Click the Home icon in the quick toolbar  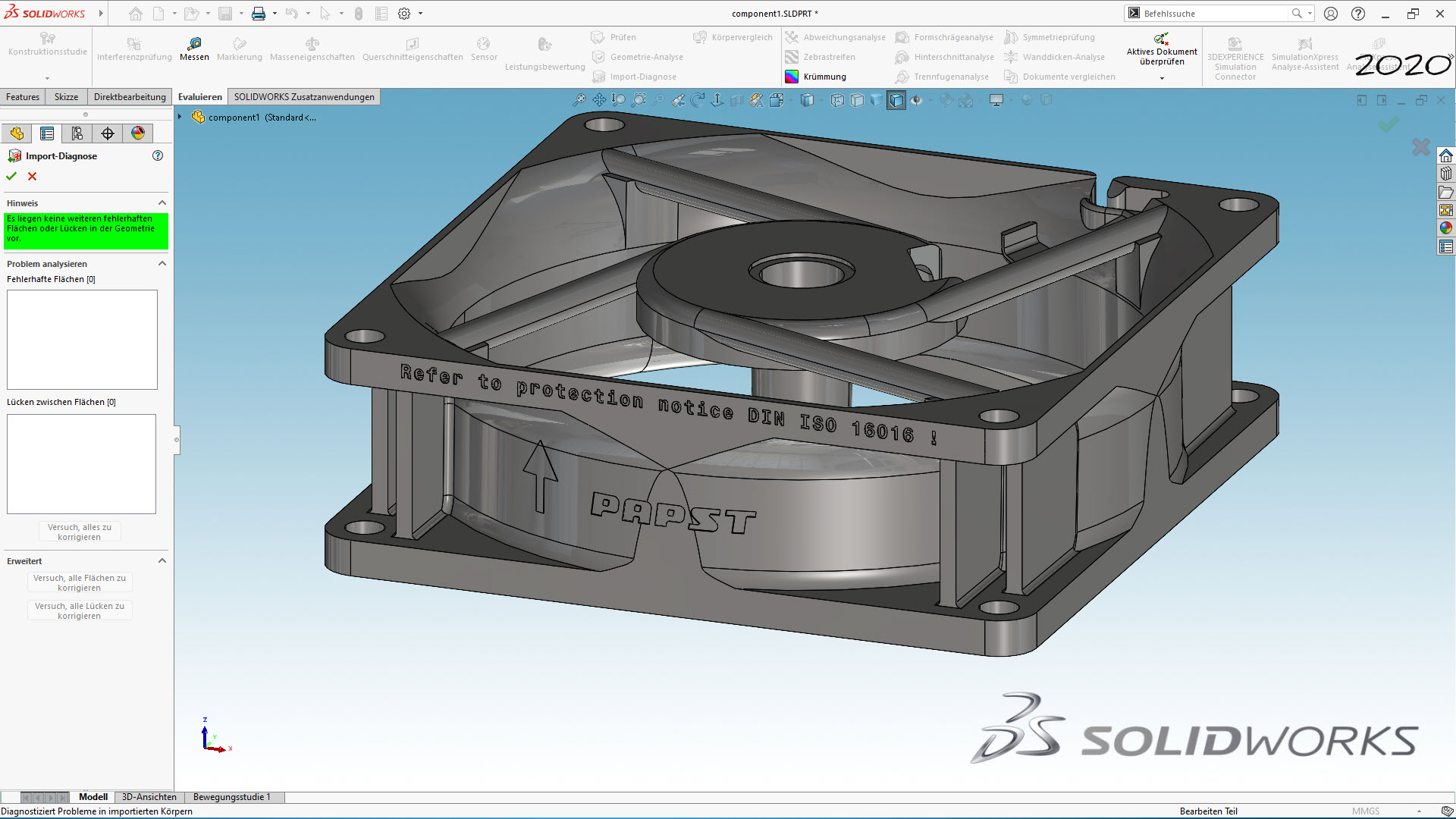click(136, 14)
